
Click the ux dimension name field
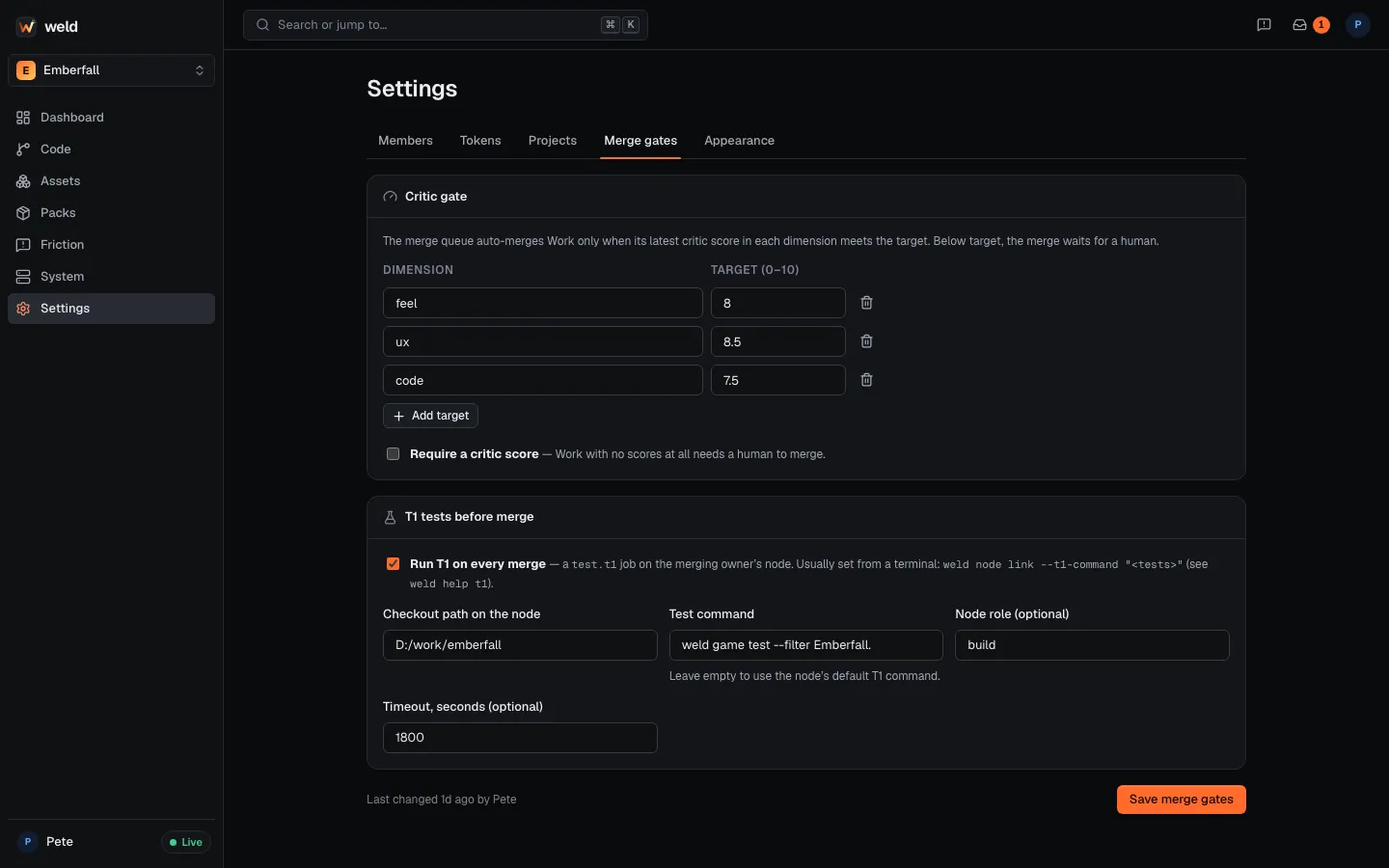click(x=543, y=341)
